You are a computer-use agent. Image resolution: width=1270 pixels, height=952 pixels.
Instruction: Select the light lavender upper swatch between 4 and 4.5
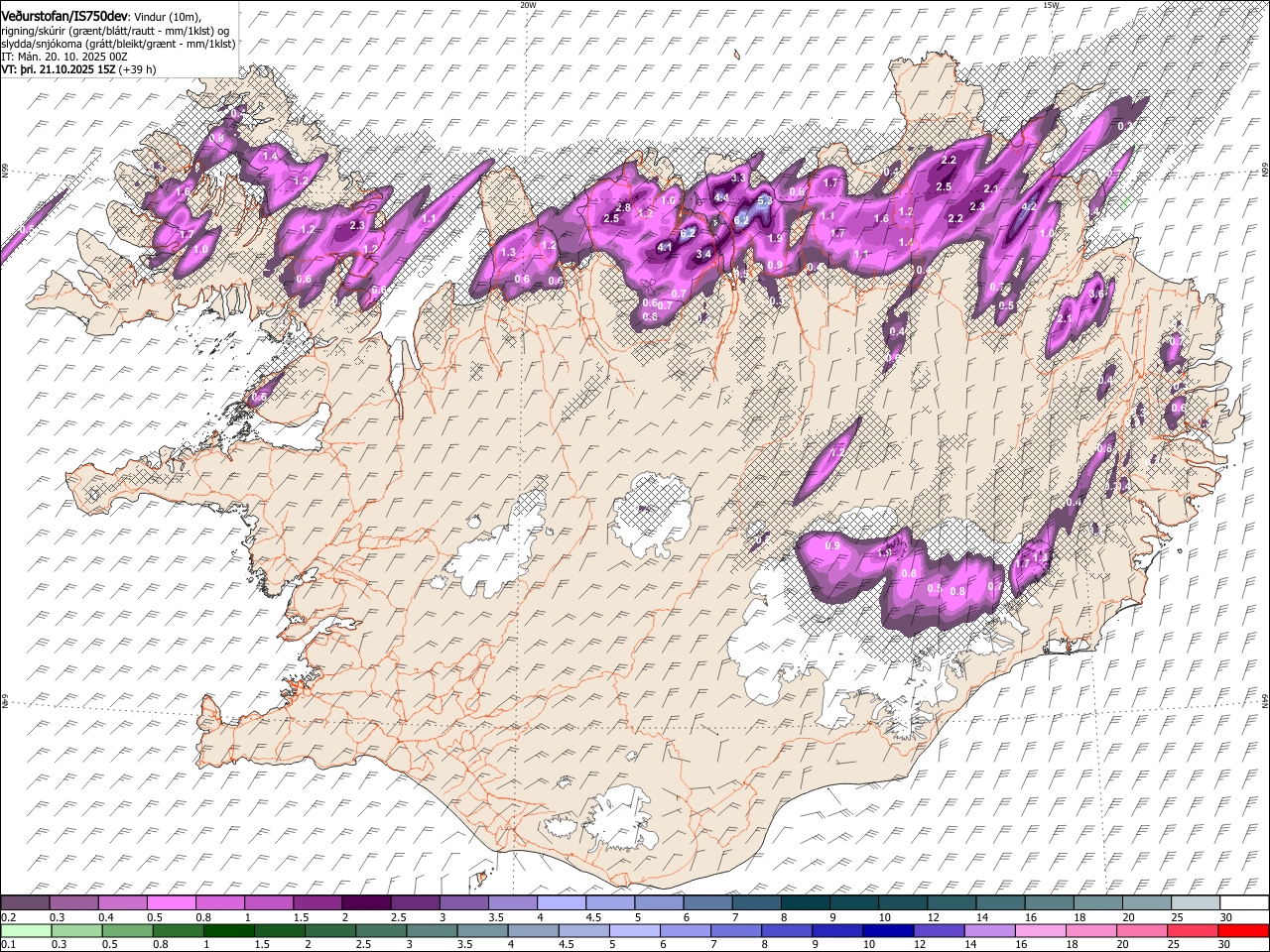(x=560, y=902)
